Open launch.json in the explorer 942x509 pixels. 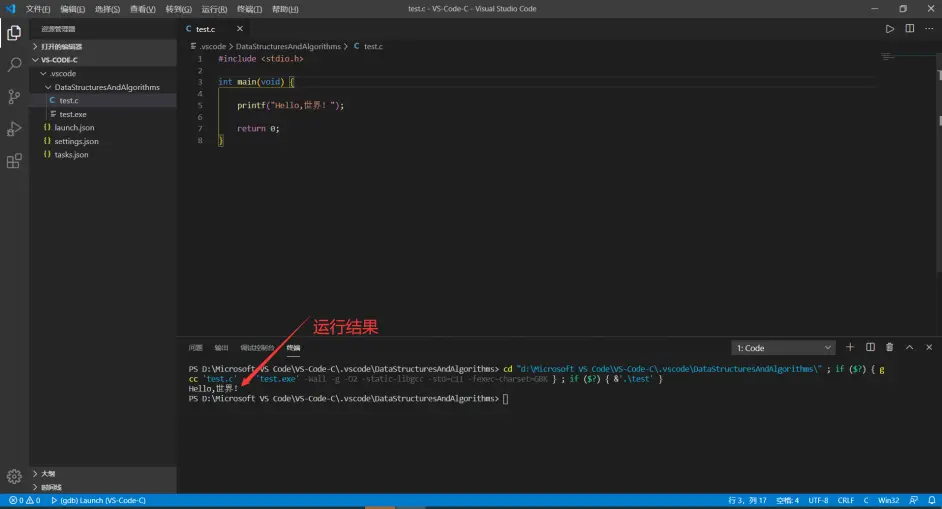coord(74,128)
